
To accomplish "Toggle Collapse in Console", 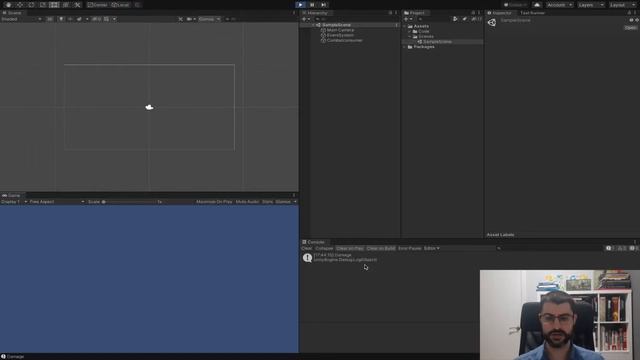I will 324,248.
